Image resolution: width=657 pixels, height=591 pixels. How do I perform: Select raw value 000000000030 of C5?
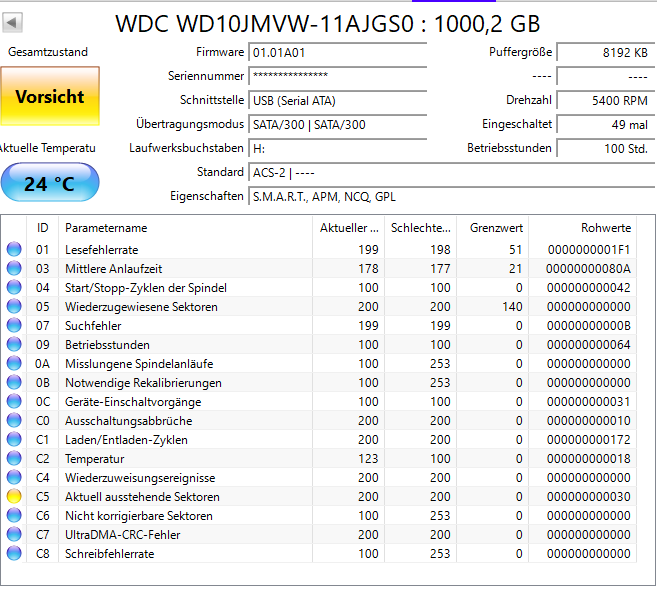pos(588,497)
